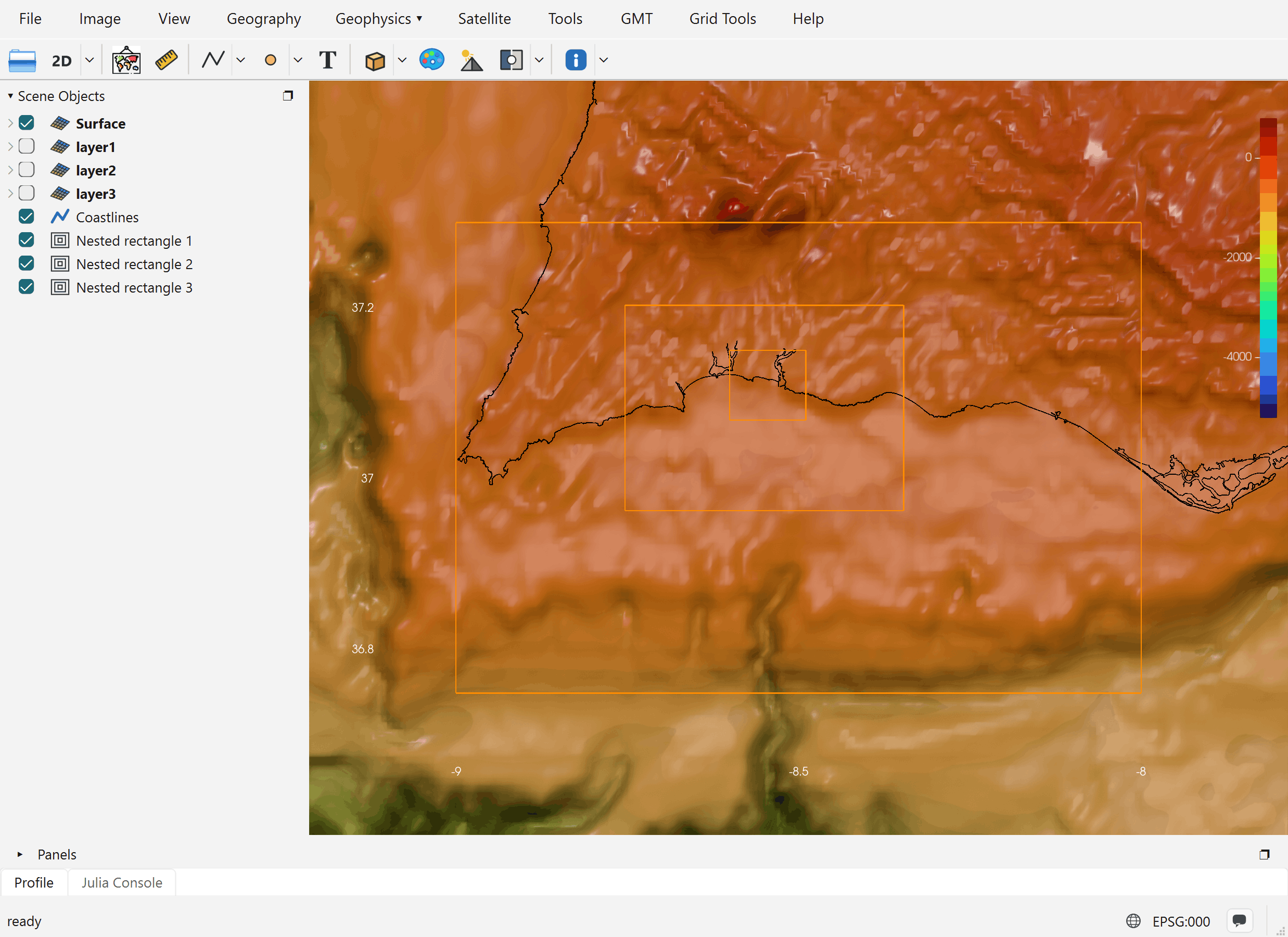Collapse the Scene Objects section
Screen dimensions: 1288x937
pos(10,96)
